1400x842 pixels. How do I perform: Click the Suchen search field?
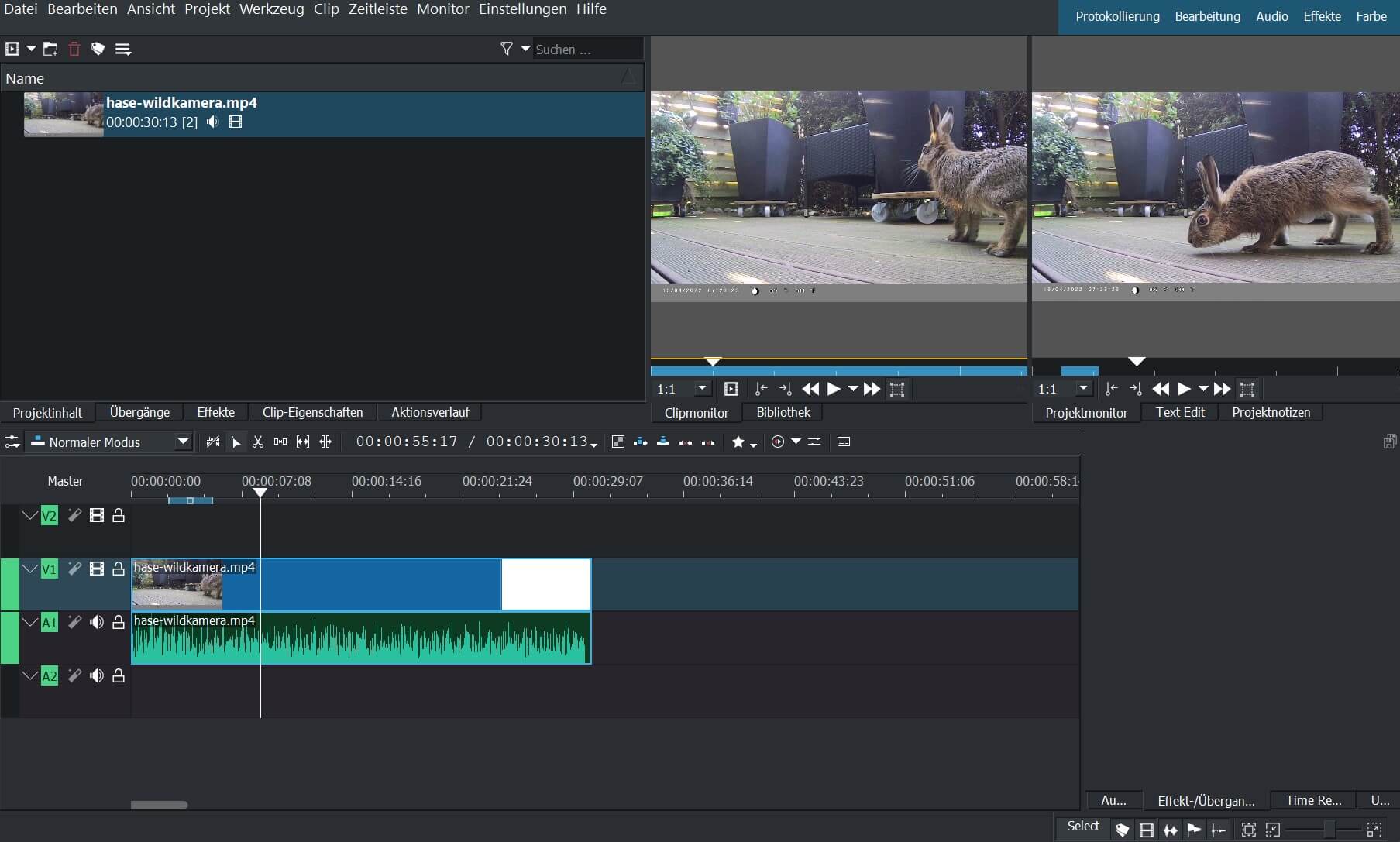(586, 49)
